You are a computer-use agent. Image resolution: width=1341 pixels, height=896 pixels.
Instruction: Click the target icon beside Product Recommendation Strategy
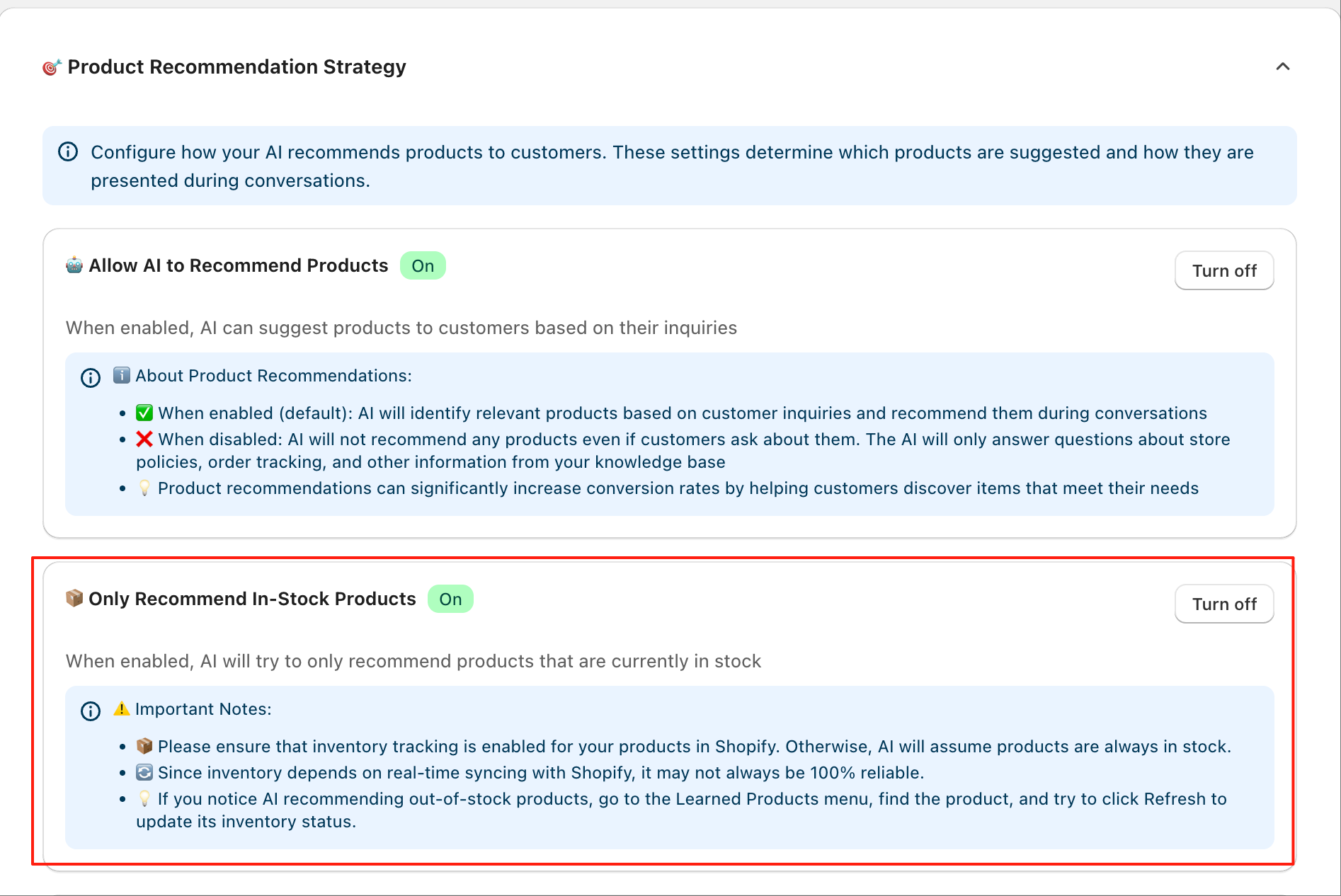coord(52,67)
